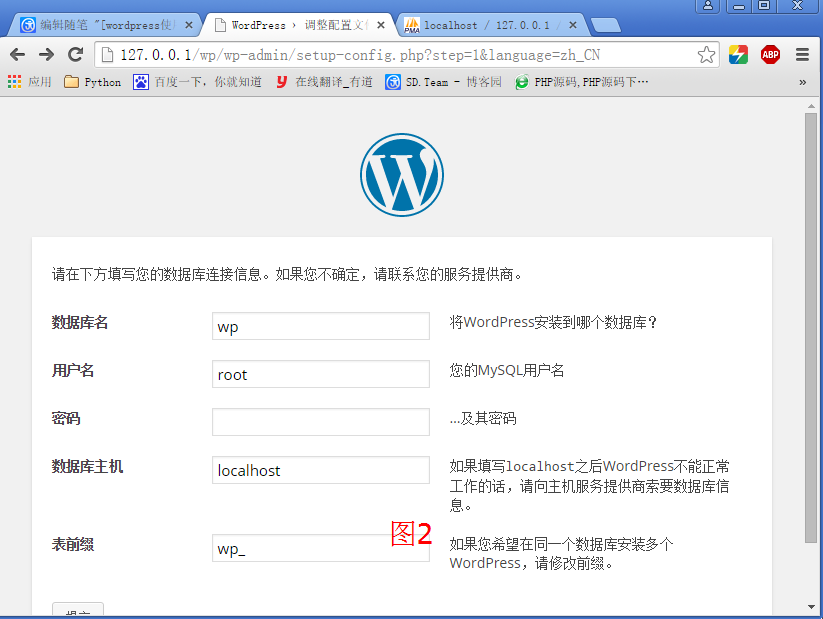Click the 数据库主机 label
This screenshot has width=823, height=619.
87,466
